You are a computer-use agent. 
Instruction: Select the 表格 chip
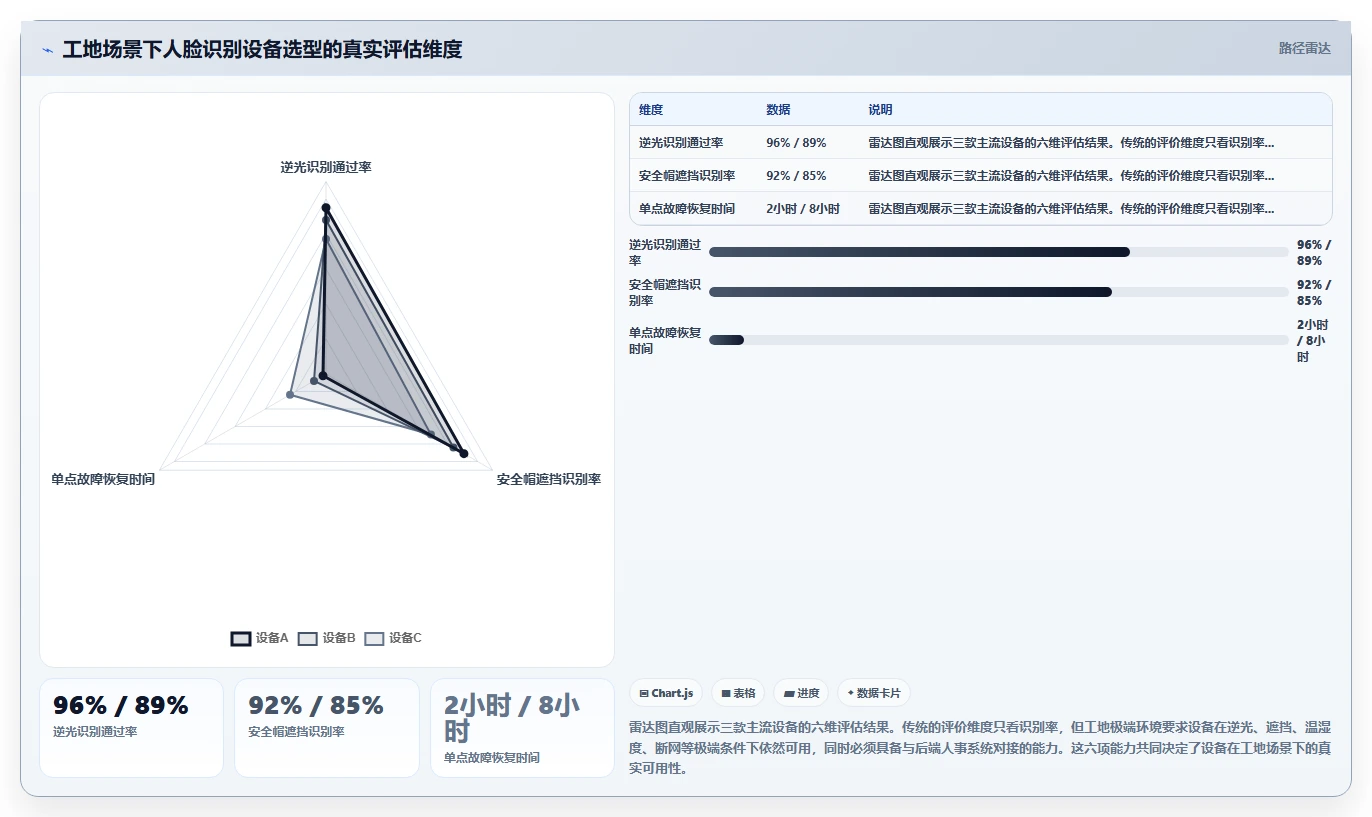pos(738,693)
